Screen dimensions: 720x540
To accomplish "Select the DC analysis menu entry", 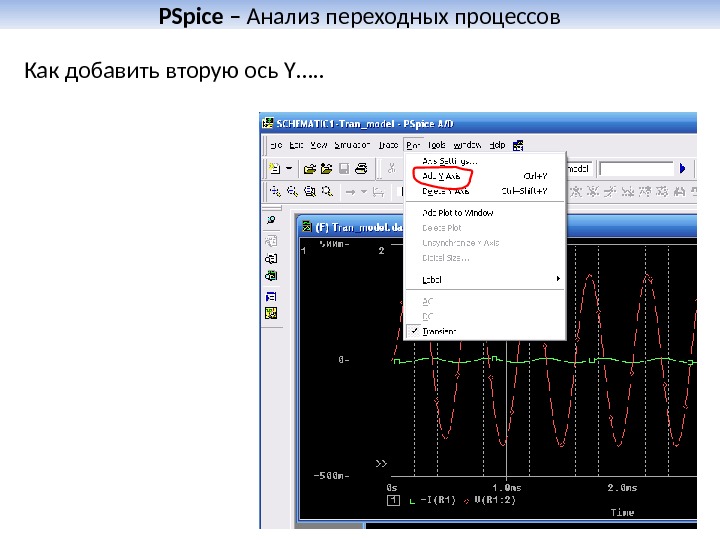I will point(484,316).
